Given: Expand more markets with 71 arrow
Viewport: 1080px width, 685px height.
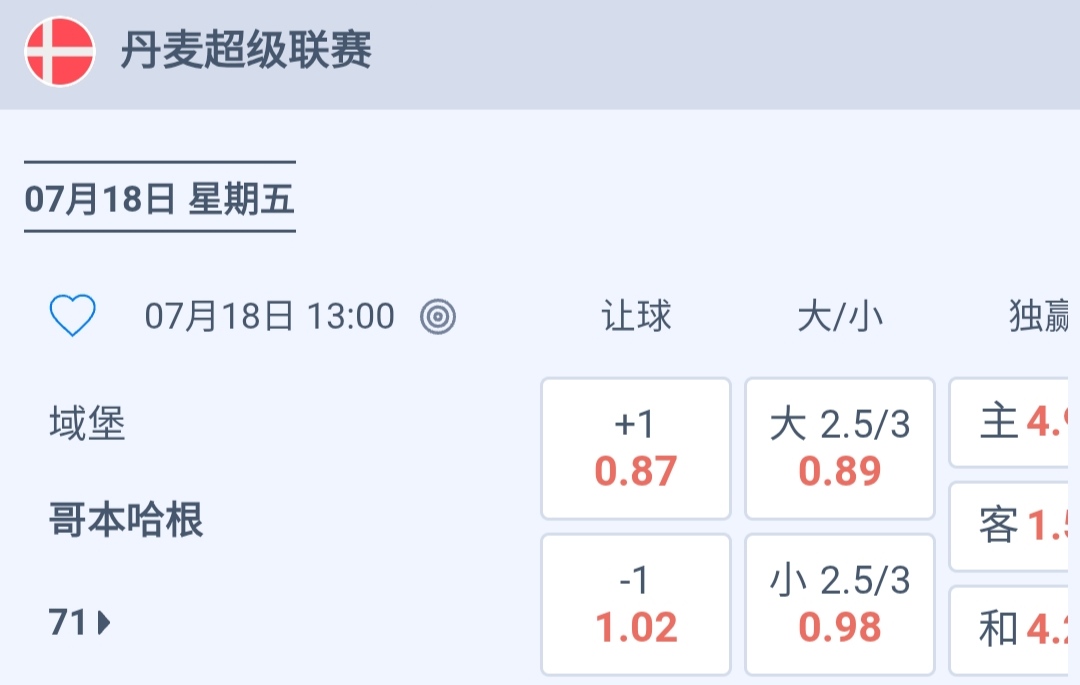Looking at the screenshot, I should coord(104,623).
